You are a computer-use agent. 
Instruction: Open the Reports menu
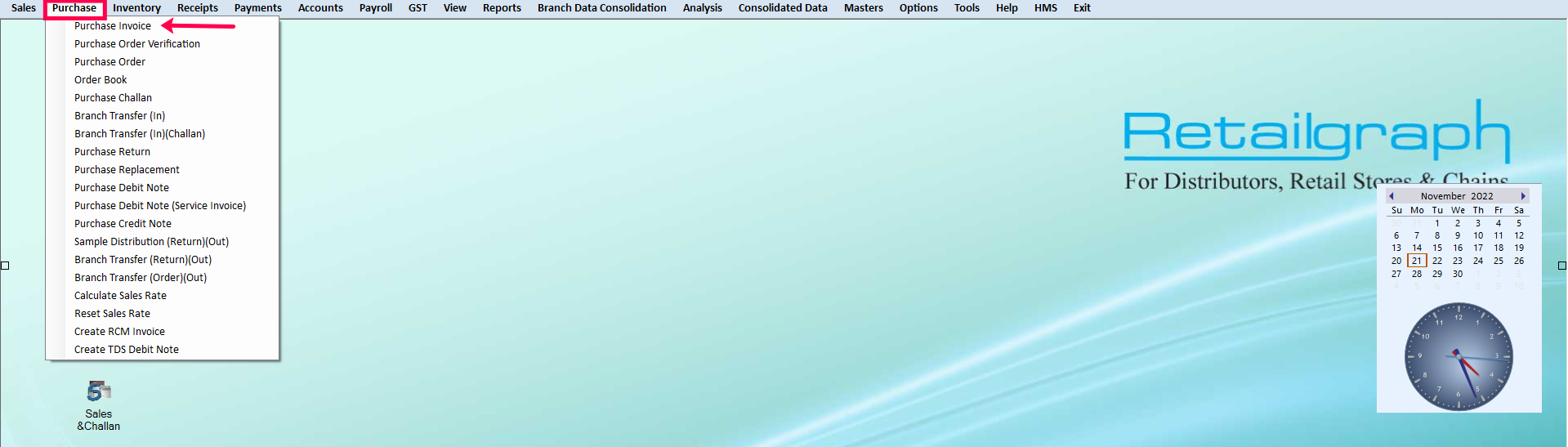point(502,8)
